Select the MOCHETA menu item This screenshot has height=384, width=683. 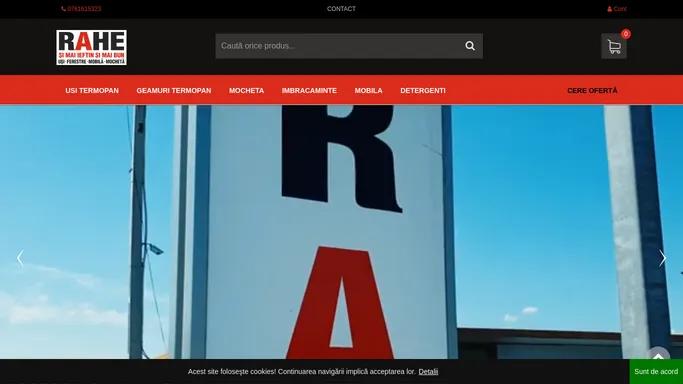247,91
